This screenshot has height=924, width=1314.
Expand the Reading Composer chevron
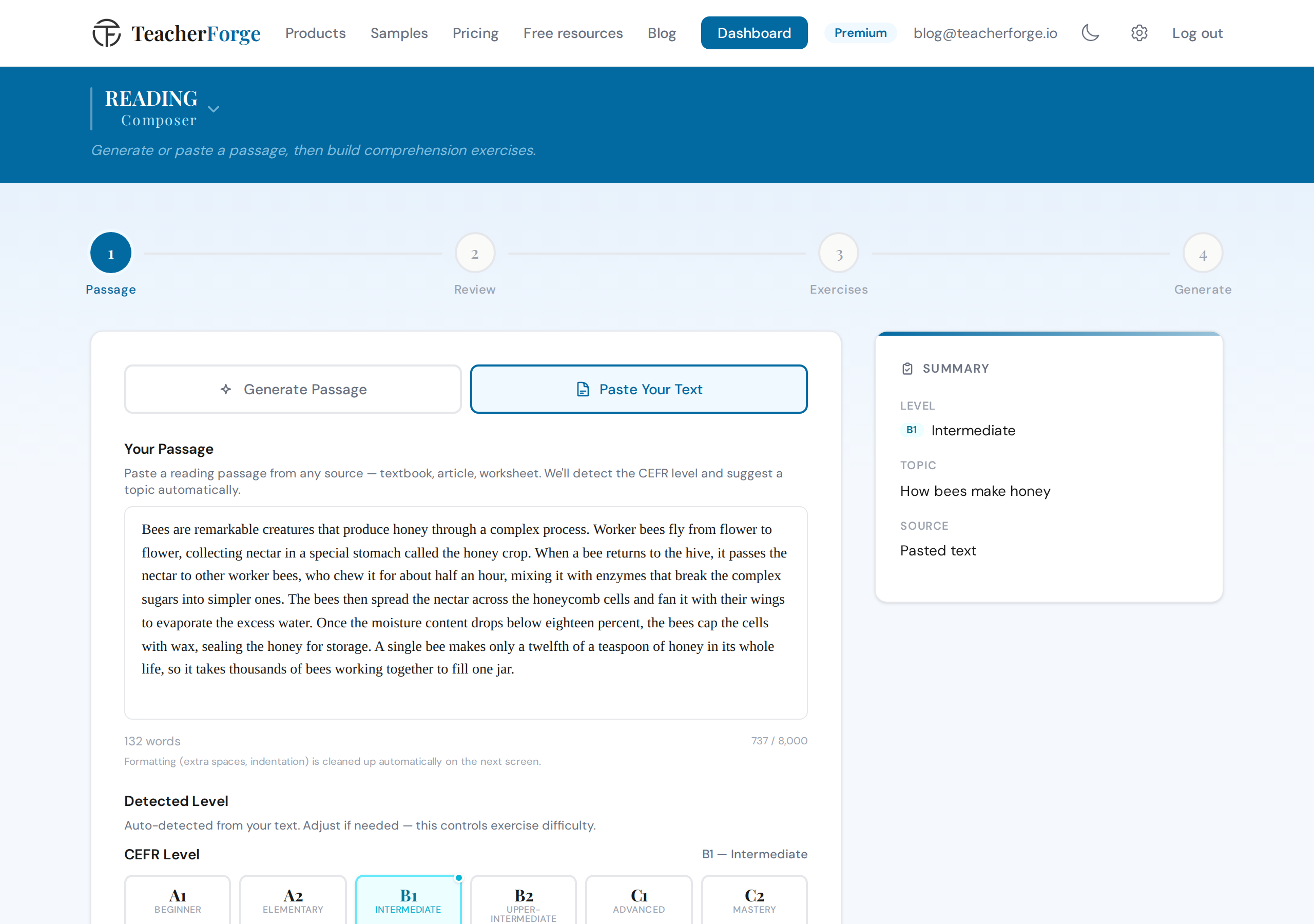(x=214, y=109)
